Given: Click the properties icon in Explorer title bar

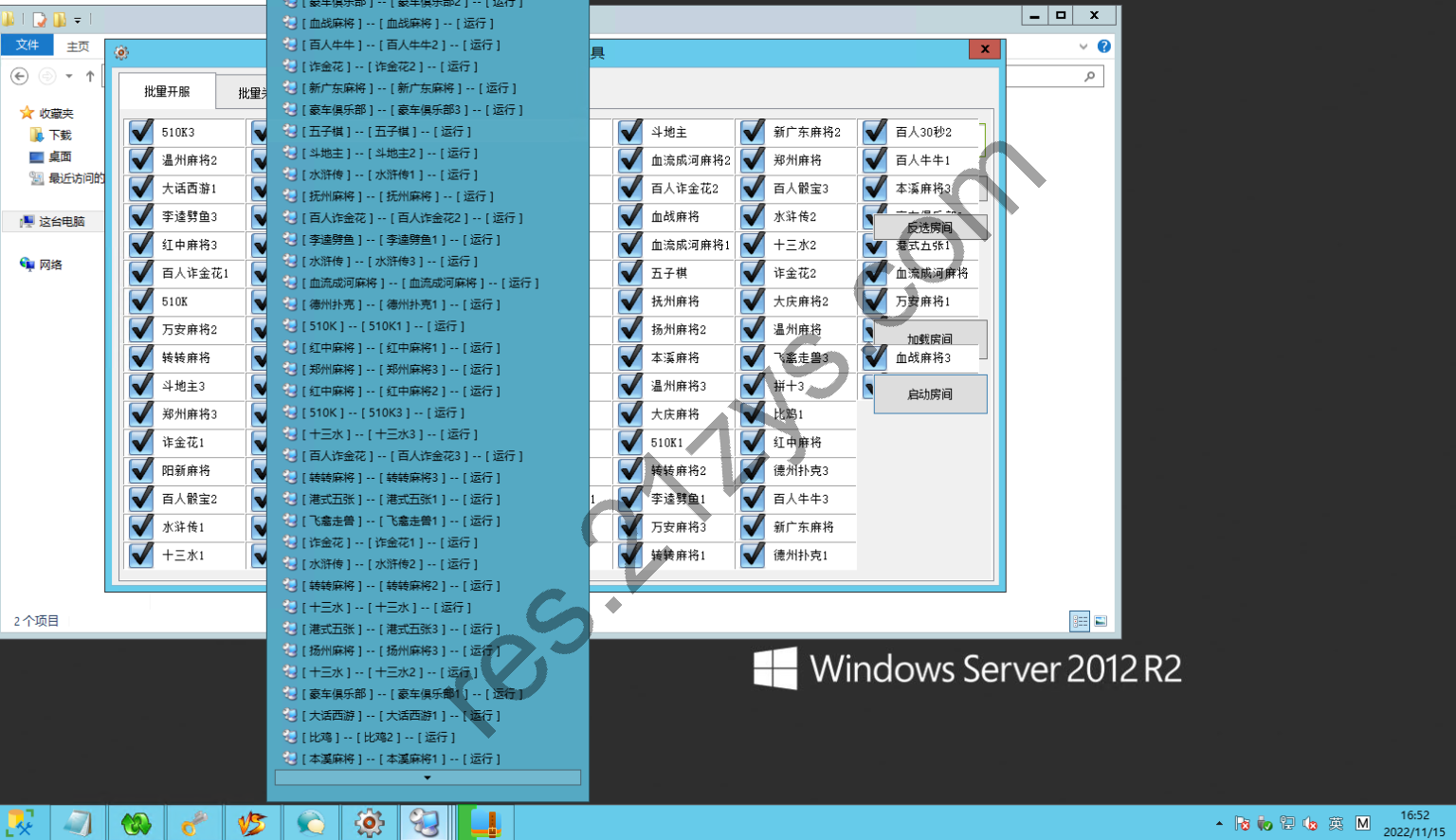Looking at the screenshot, I should coord(40,18).
